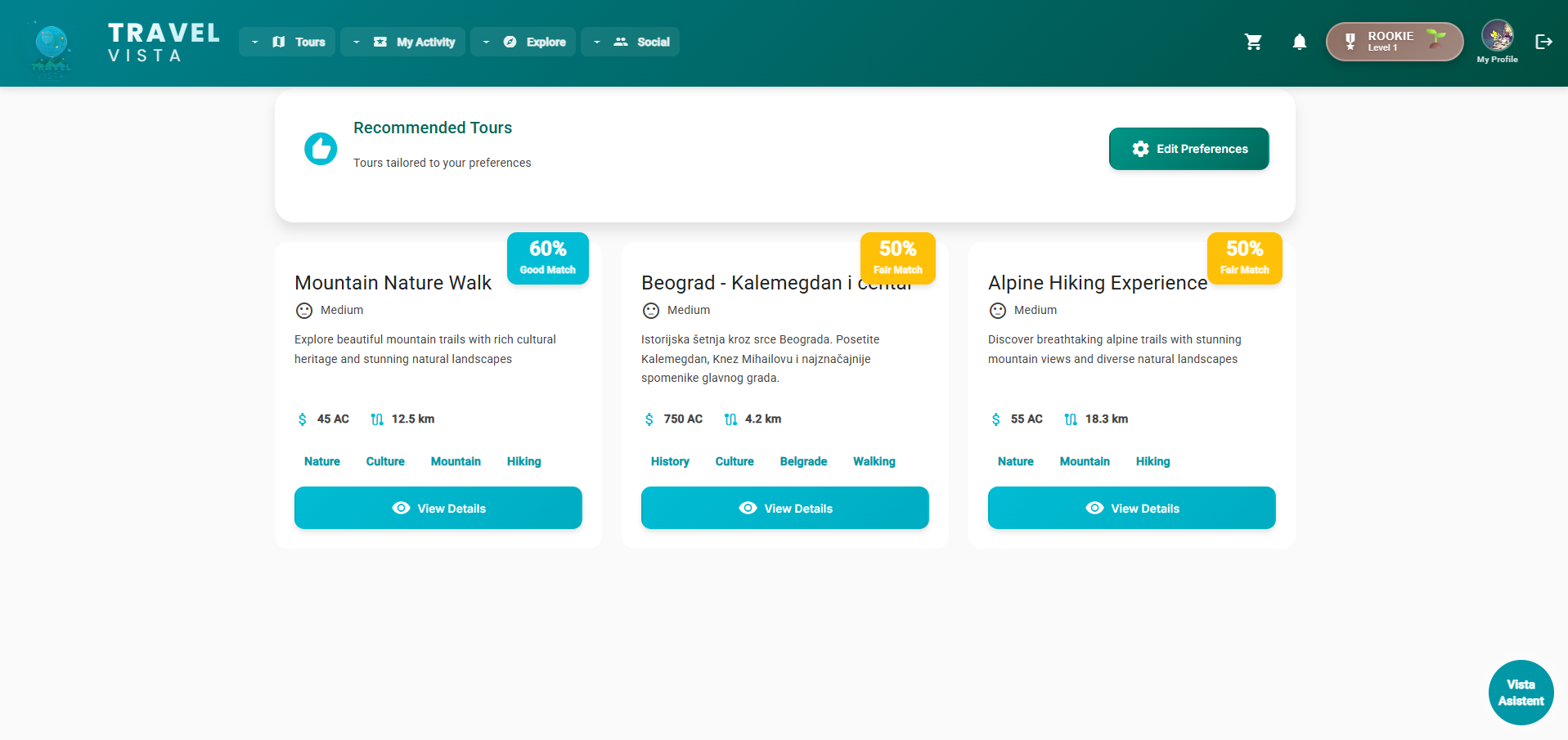Open the Vista Asistent chat bubble
1568x740 pixels.
1521,693
